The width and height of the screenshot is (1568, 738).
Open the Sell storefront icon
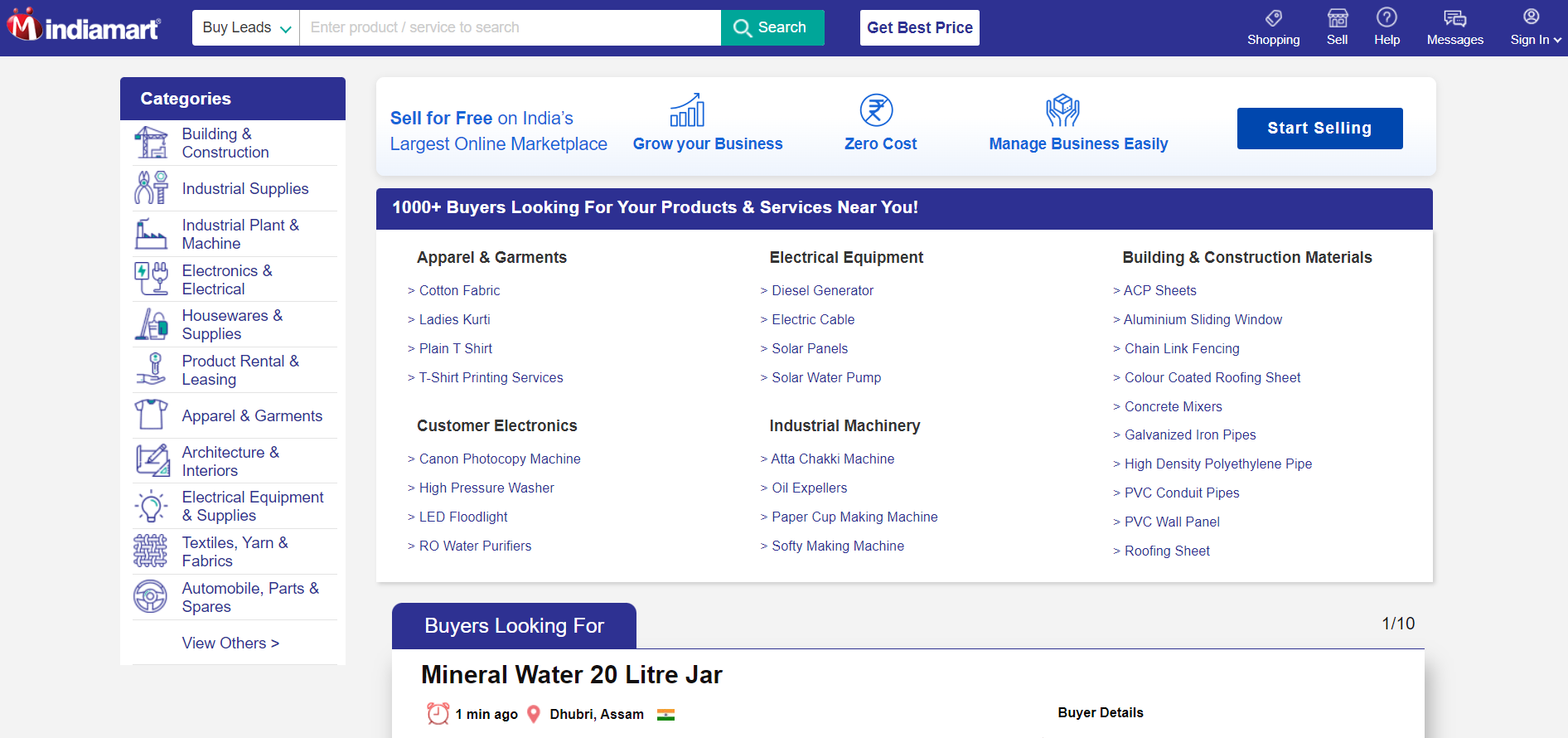pos(1338,17)
